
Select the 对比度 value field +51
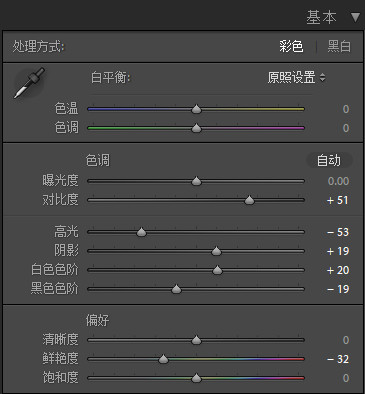tap(338, 200)
